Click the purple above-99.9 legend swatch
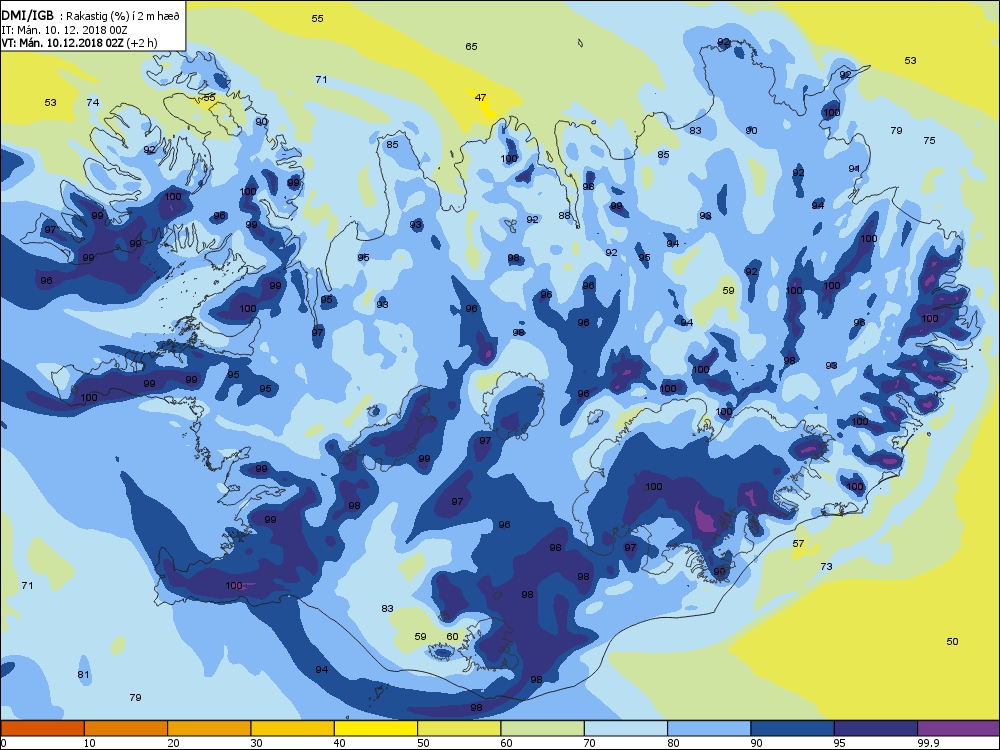 [x=959, y=728]
